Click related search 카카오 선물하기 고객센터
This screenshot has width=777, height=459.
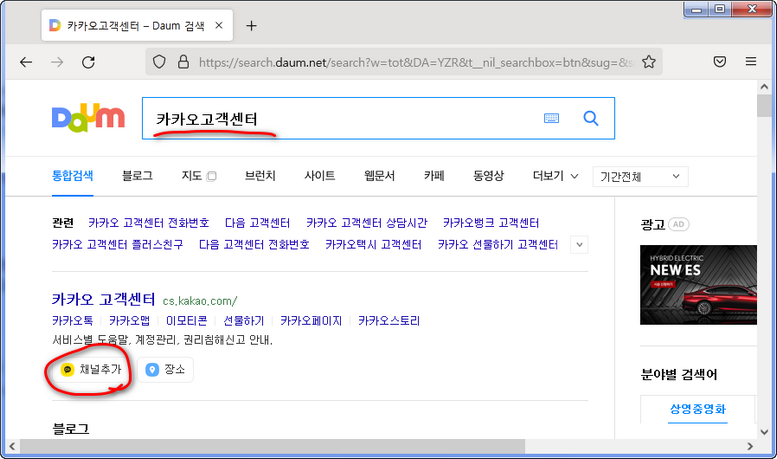(498, 245)
